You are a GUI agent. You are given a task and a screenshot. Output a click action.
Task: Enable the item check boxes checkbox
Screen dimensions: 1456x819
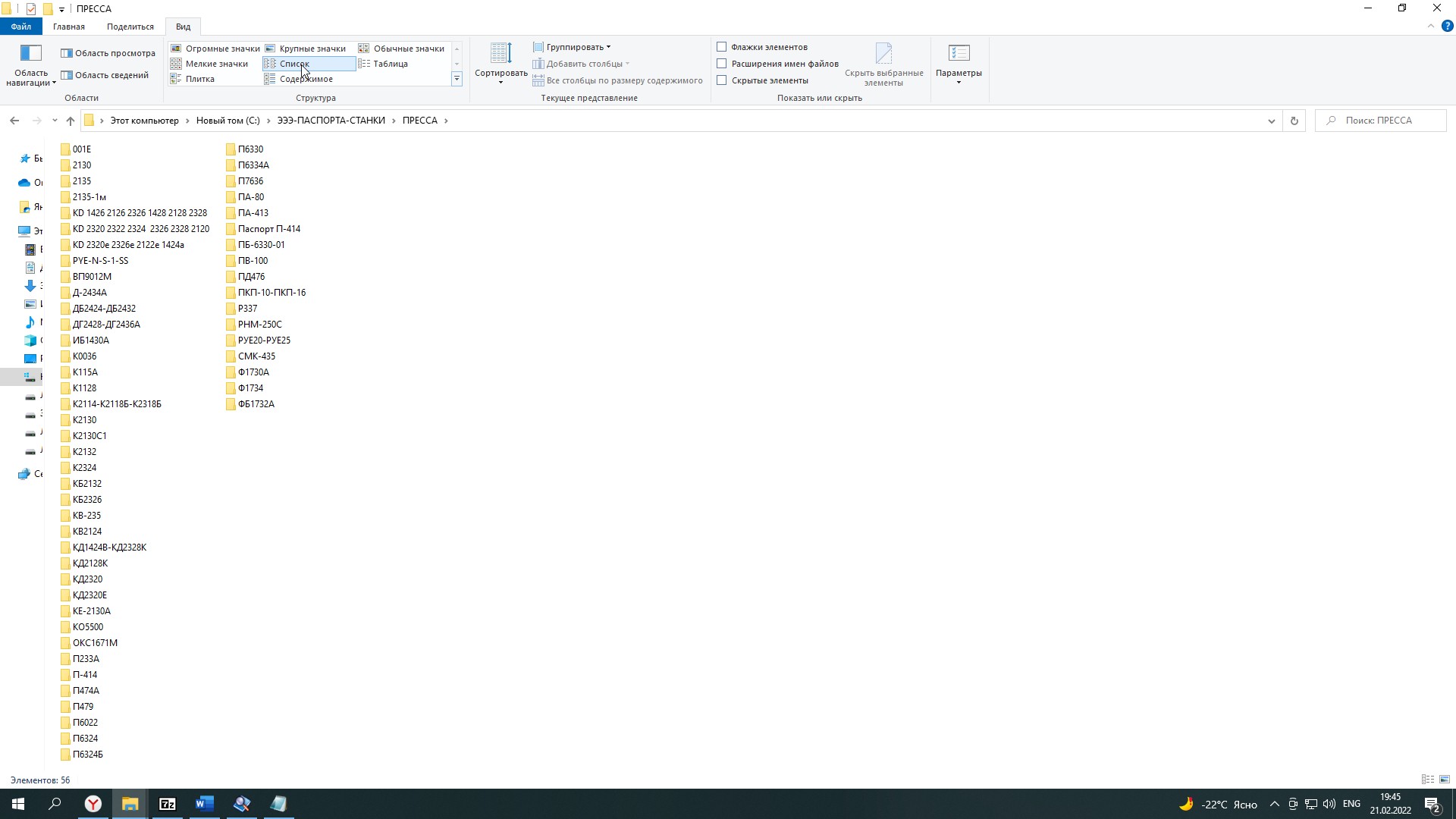[x=722, y=47]
